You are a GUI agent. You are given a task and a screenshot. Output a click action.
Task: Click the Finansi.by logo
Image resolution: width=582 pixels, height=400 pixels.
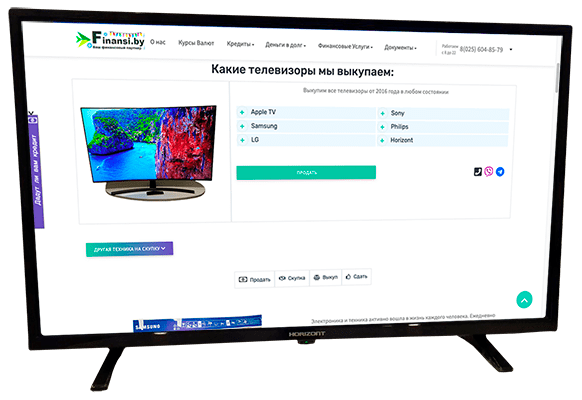pyautogui.click(x=110, y=40)
